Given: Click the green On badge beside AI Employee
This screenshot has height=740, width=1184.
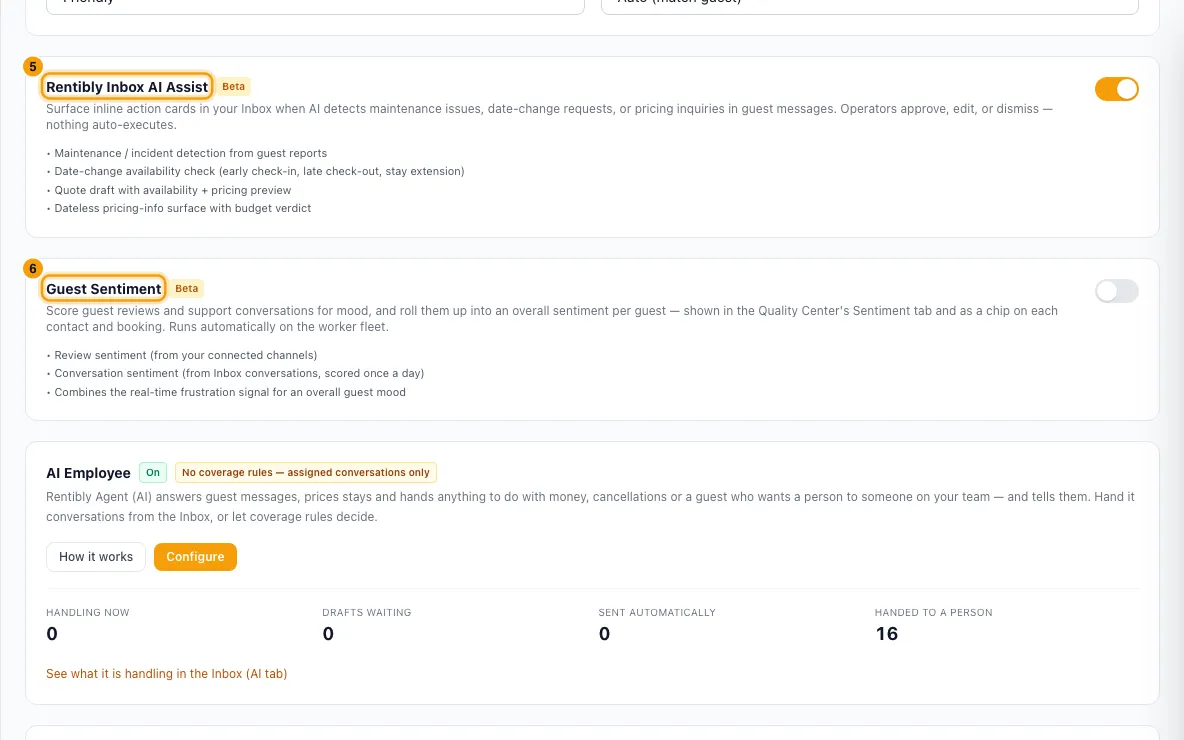Looking at the screenshot, I should coord(153,473).
